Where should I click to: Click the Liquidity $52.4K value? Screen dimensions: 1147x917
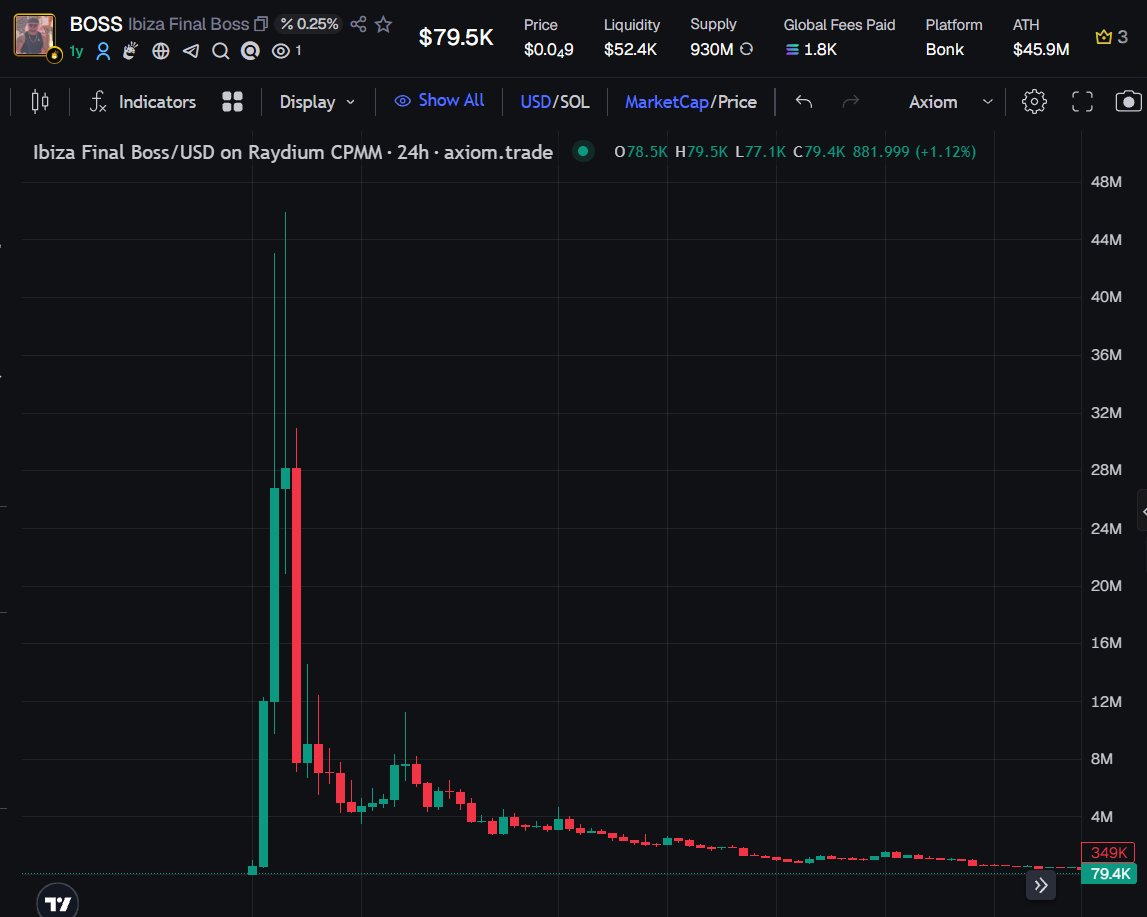(631, 50)
